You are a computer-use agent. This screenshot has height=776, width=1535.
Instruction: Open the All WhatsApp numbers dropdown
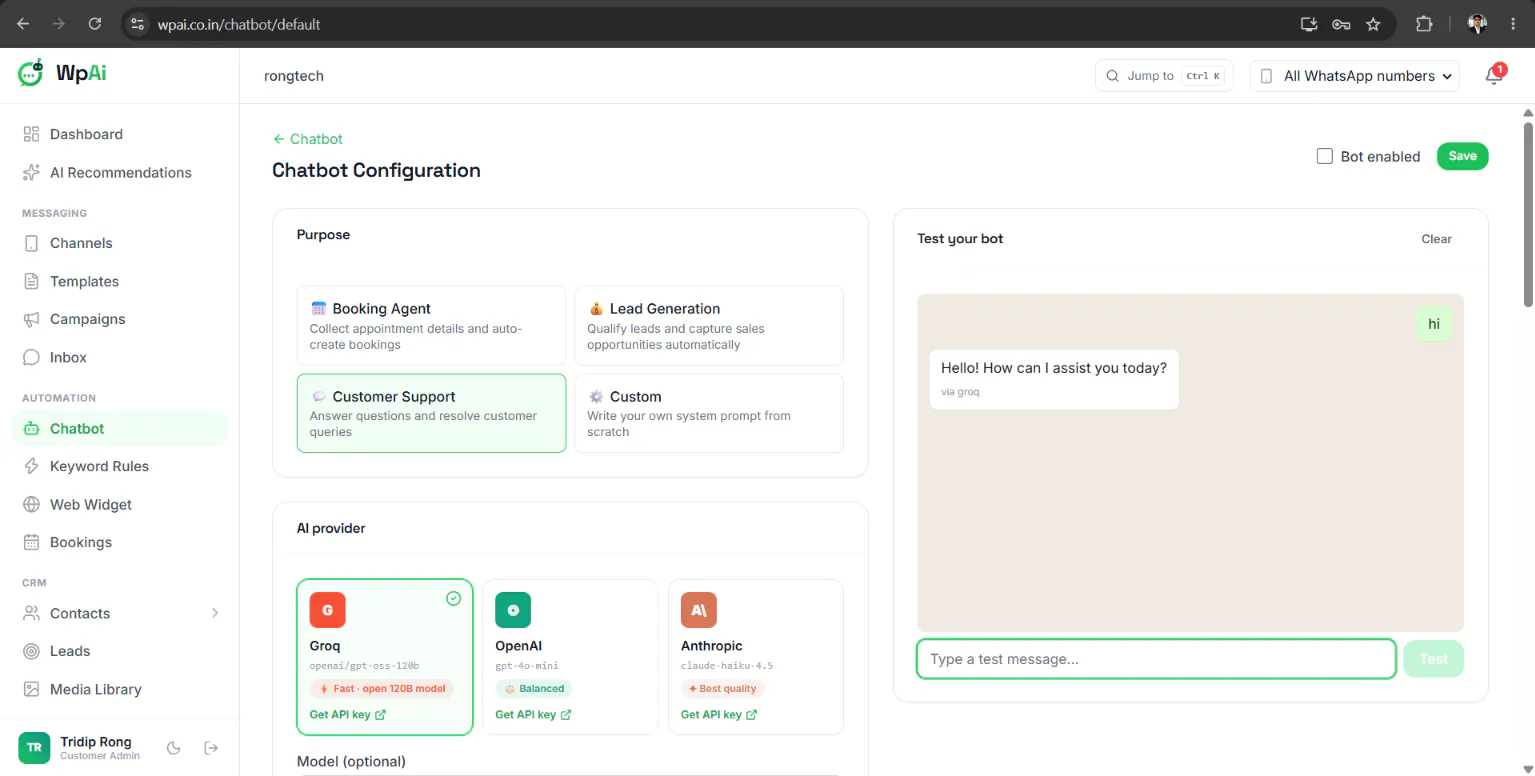tap(1354, 76)
